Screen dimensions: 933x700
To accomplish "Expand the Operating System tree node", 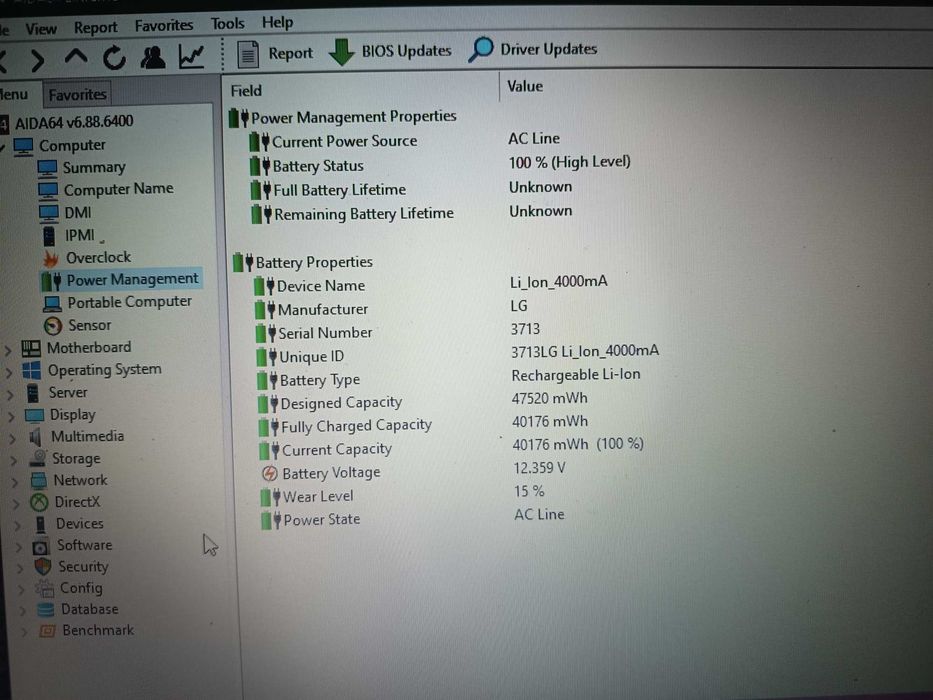I will pyautogui.click(x=9, y=373).
